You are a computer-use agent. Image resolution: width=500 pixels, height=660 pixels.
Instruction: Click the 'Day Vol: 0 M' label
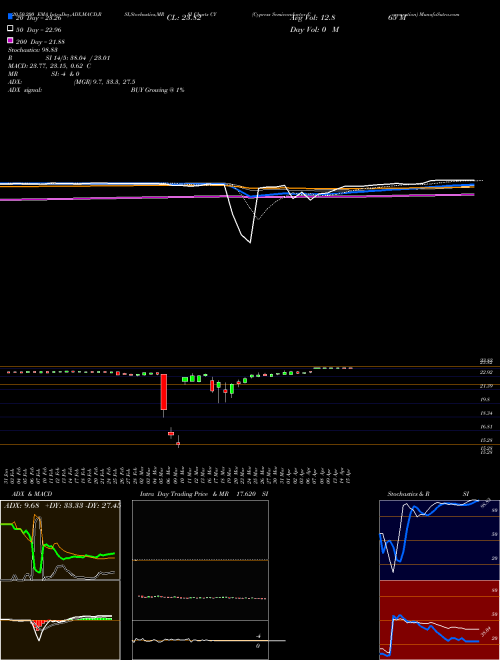tap(314, 29)
